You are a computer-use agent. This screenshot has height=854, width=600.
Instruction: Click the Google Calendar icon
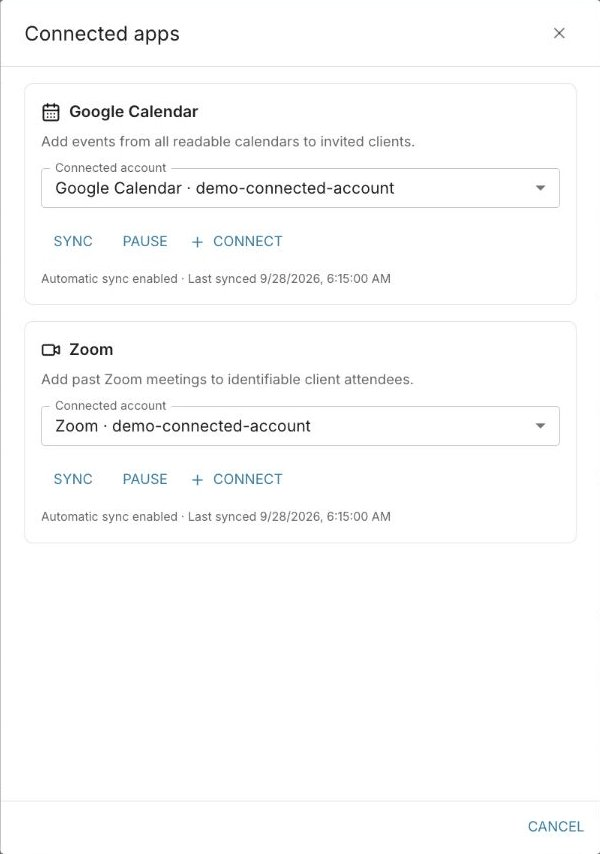51,112
